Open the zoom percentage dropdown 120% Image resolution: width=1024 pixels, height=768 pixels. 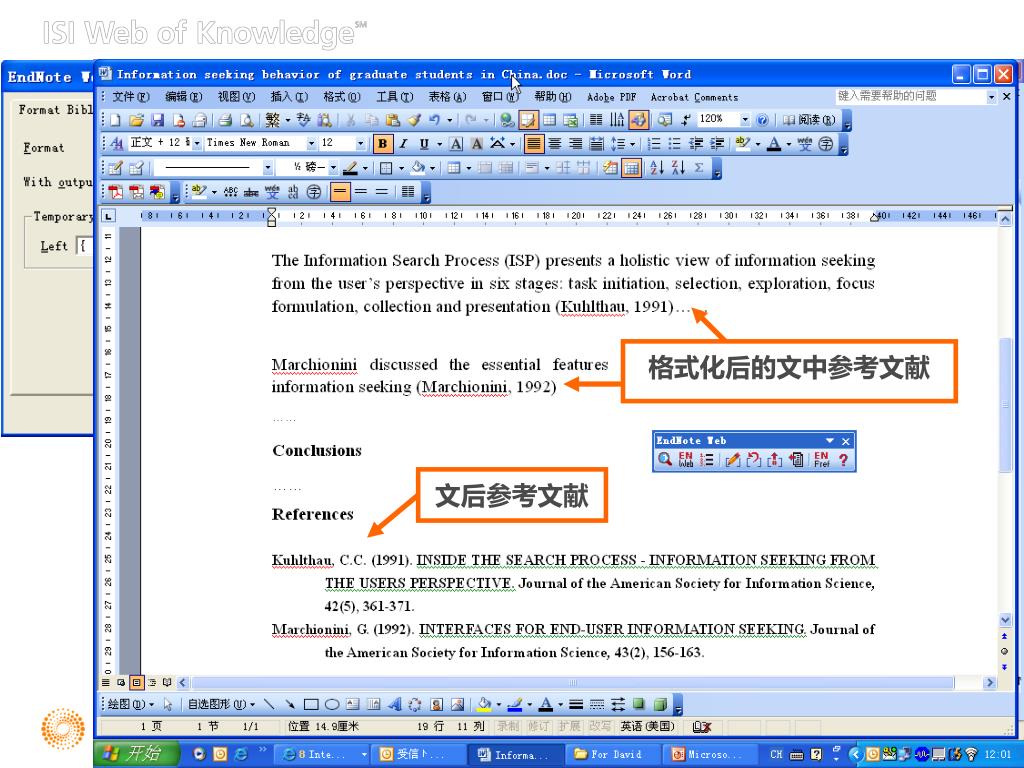(745, 120)
